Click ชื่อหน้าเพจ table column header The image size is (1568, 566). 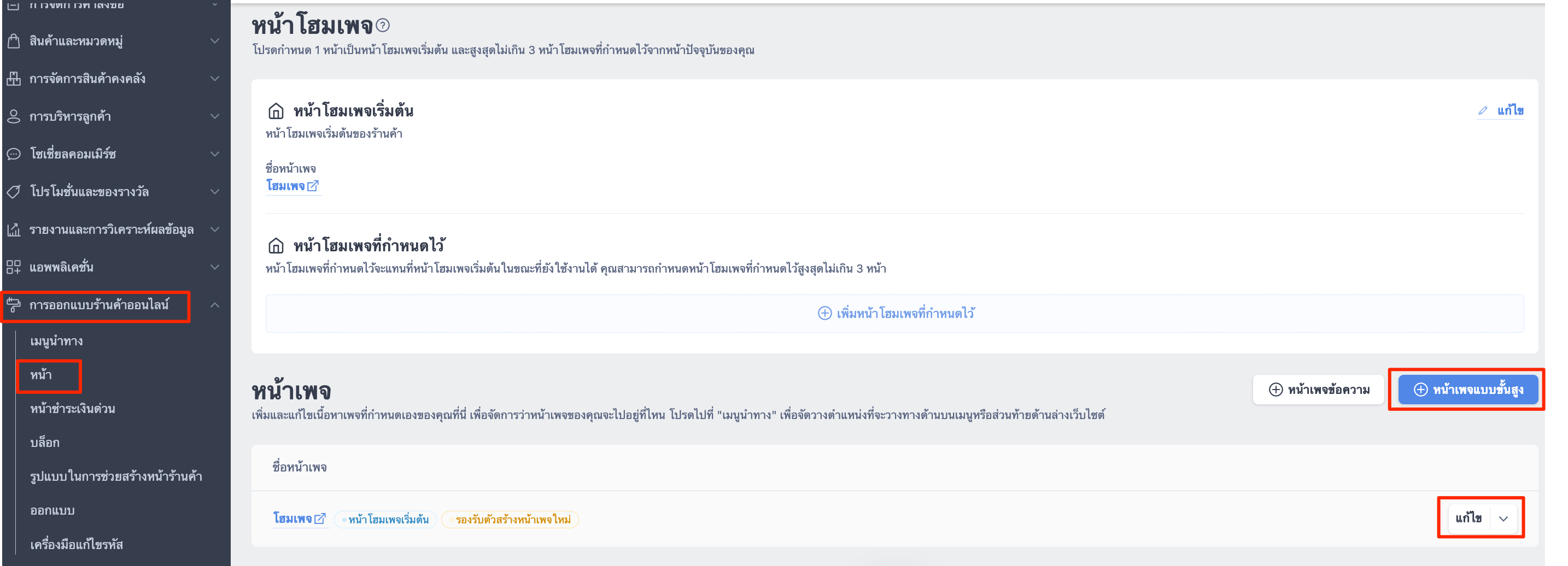tap(300, 468)
